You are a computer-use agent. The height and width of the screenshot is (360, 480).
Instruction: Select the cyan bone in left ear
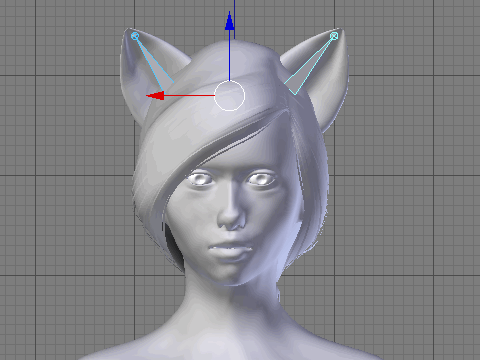coord(153,63)
